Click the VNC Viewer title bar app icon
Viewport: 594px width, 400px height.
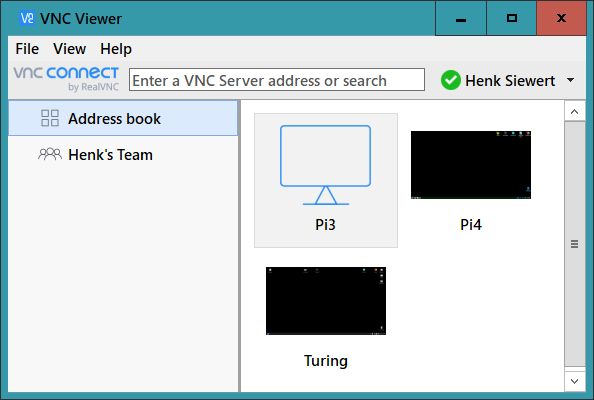click(27, 18)
